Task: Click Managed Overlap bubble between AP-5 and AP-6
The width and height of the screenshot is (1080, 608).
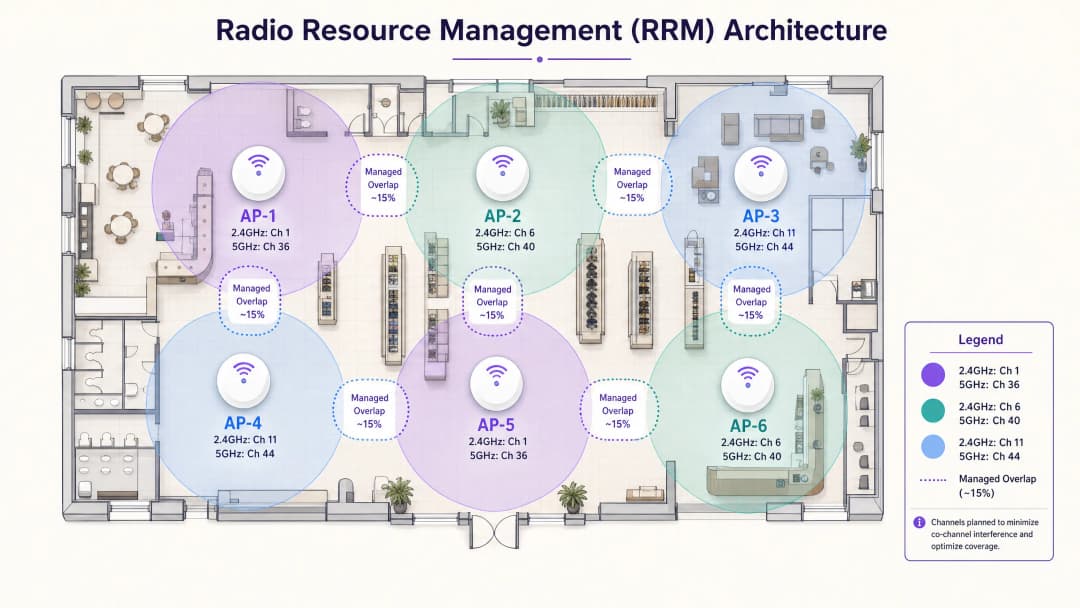Action: coord(618,410)
